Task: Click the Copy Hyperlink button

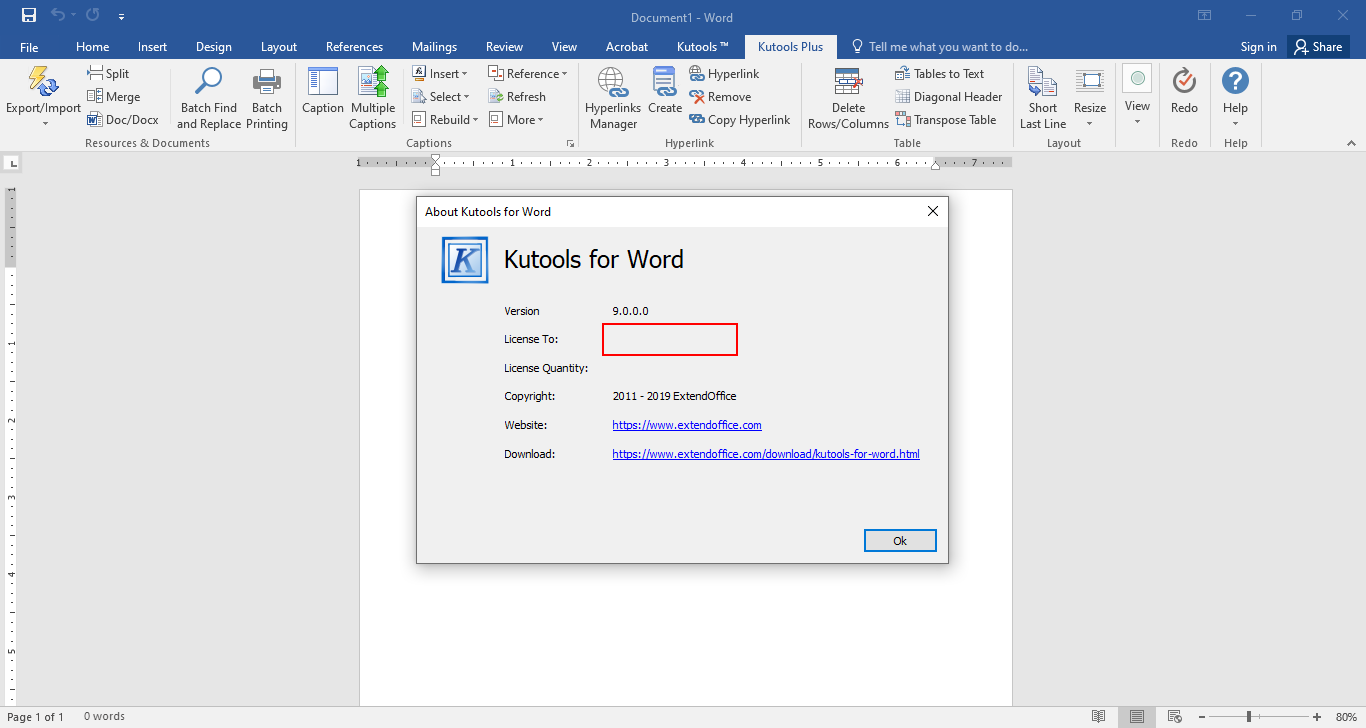Action: coord(740,120)
